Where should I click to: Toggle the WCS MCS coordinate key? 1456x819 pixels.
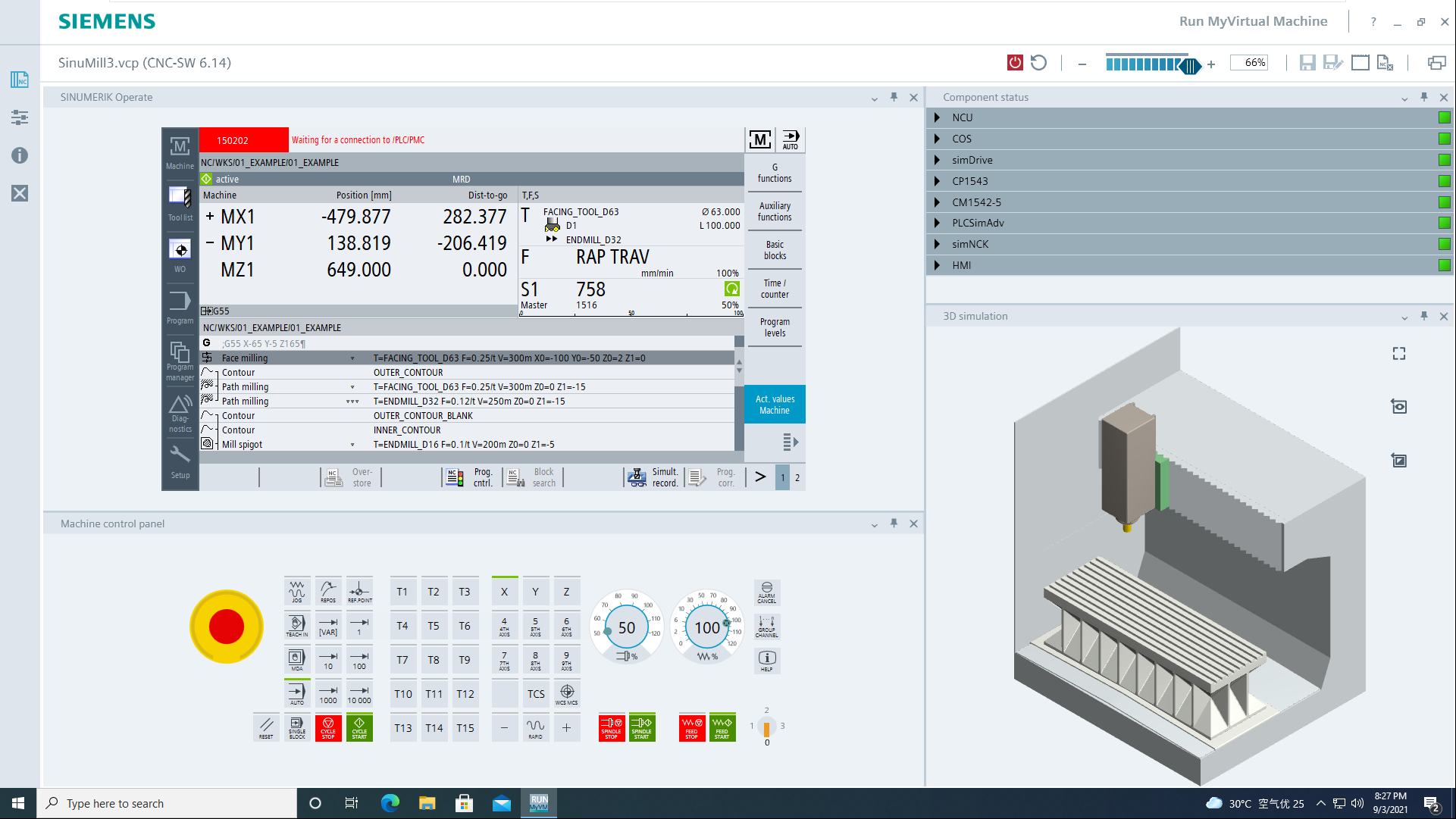coord(566,694)
